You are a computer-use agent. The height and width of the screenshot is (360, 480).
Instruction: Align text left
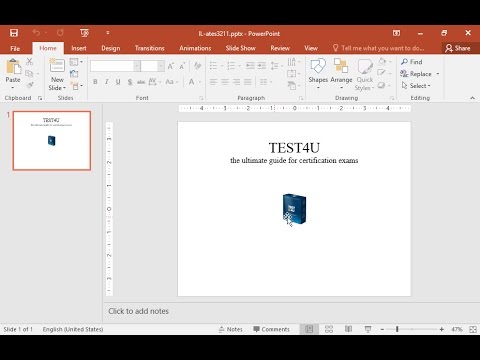[x=214, y=82]
